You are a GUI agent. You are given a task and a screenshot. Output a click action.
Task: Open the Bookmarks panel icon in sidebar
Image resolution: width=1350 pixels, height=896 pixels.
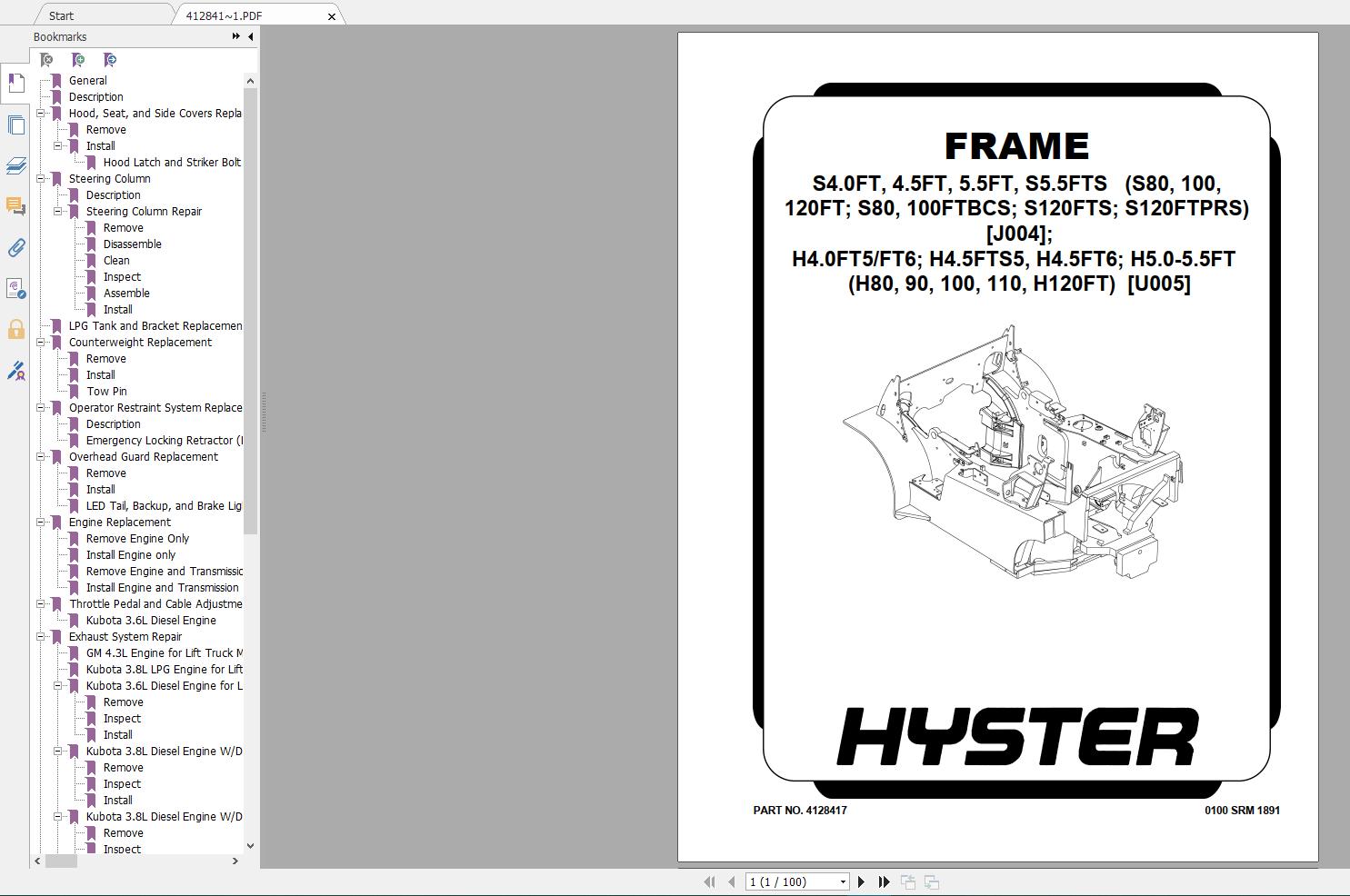point(15,84)
